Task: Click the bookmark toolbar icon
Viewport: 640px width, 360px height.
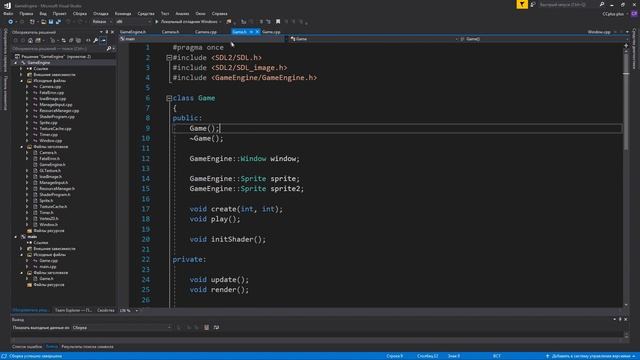Action: pyautogui.click(x=278, y=22)
